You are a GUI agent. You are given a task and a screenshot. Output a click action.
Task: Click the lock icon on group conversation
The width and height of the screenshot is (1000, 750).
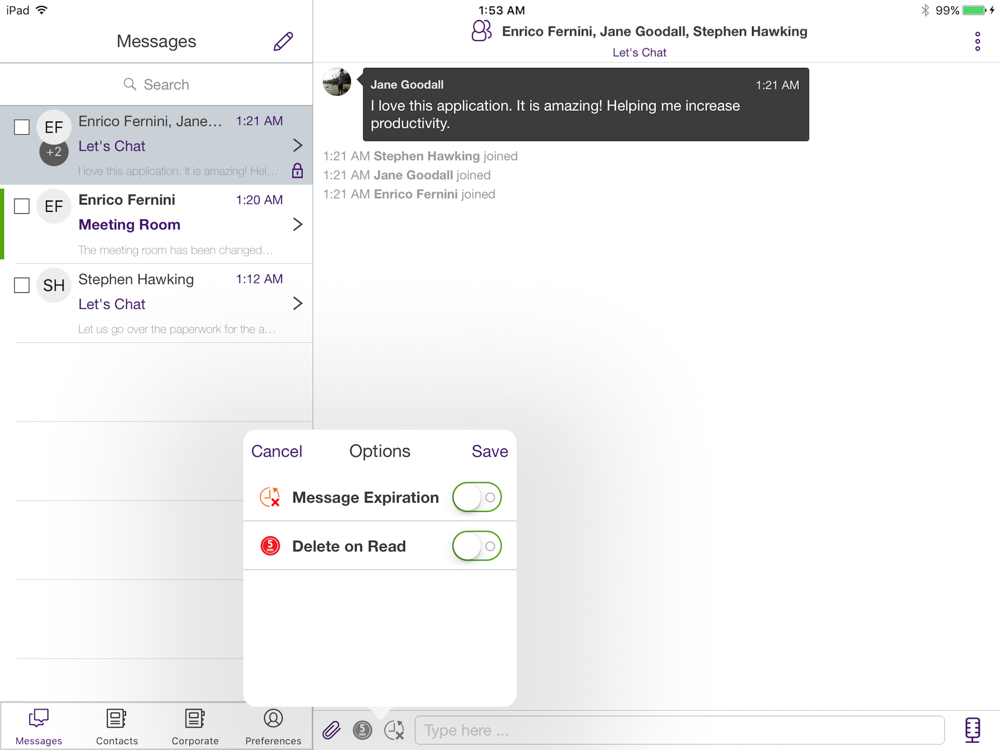tap(297, 170)
